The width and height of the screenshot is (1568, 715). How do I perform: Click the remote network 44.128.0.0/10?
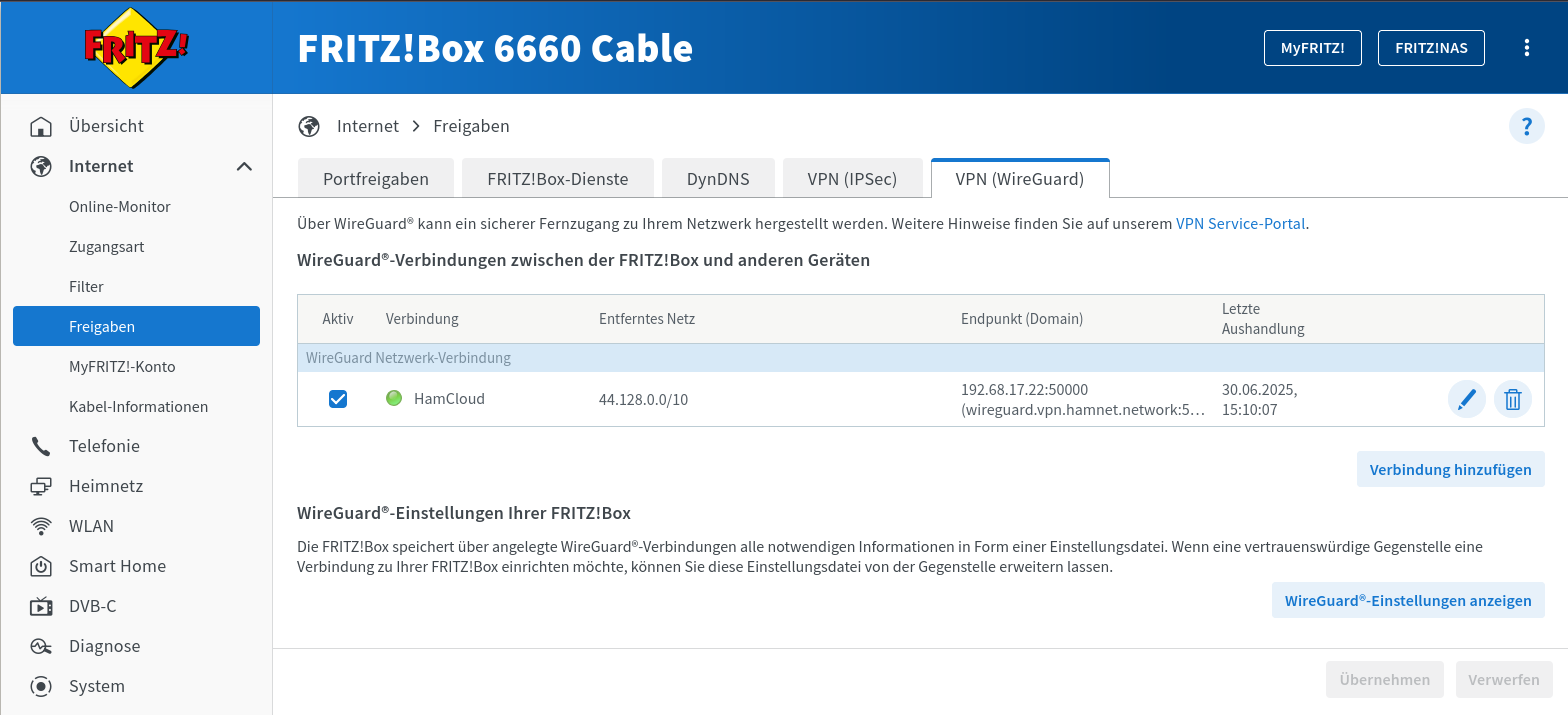click(643, 400)
